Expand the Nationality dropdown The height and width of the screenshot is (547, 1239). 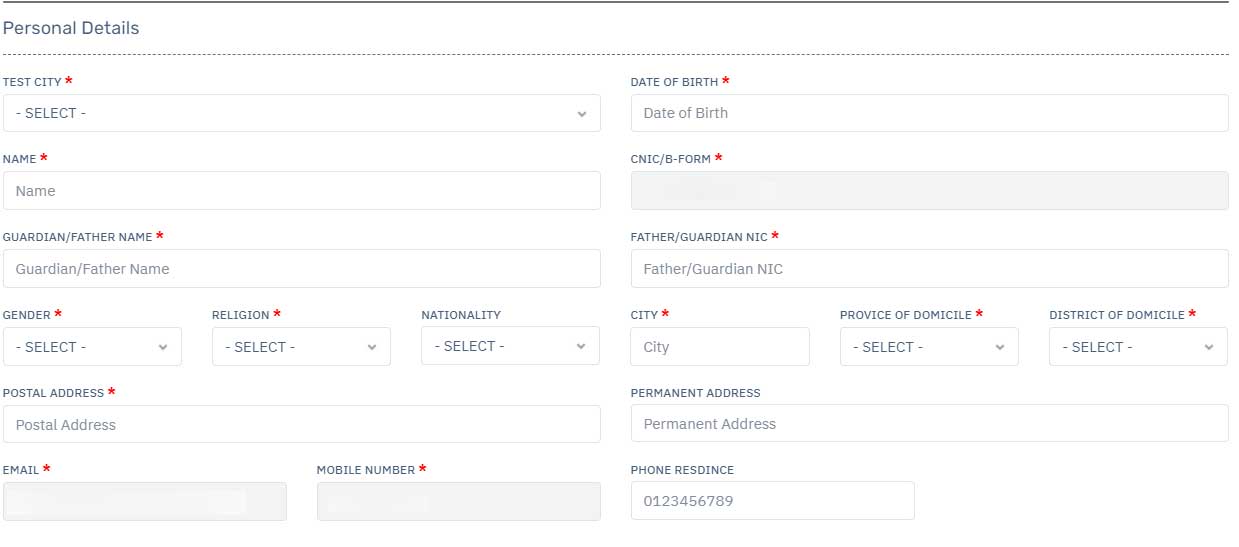click(x=510, y=346)
